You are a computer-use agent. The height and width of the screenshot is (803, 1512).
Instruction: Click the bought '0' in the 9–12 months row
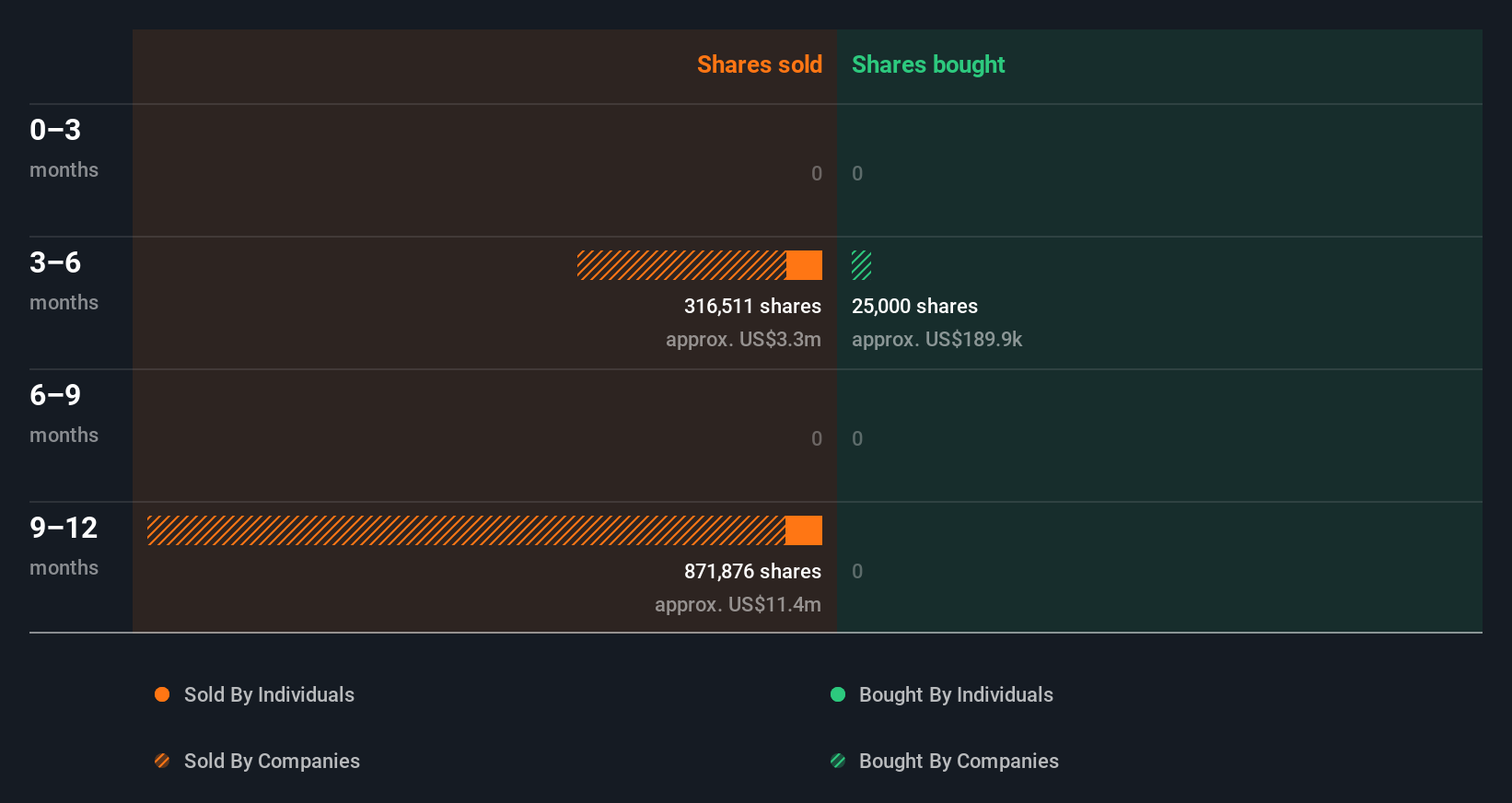(857, 572)
